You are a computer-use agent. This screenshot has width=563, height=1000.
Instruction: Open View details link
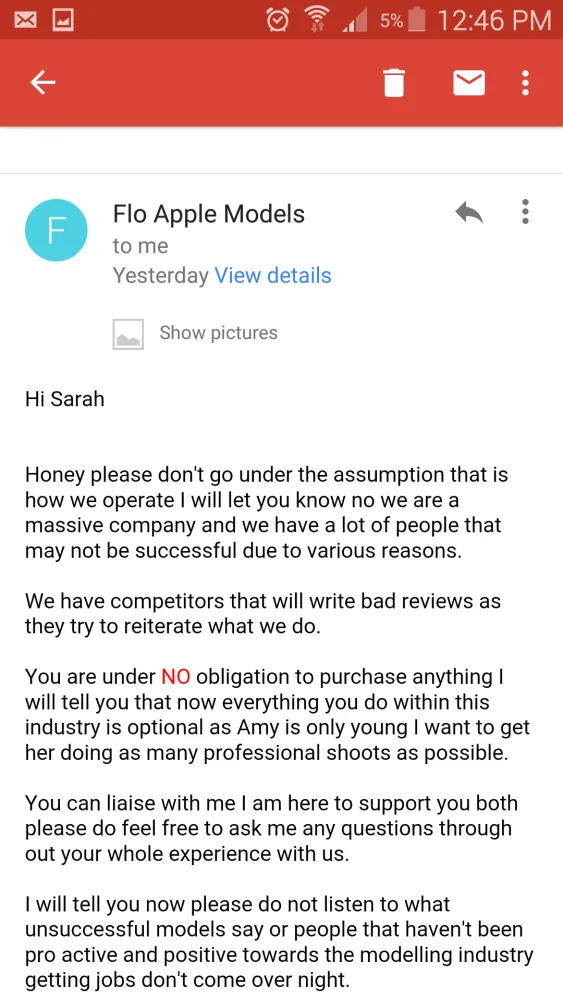[x=273, y=276]
